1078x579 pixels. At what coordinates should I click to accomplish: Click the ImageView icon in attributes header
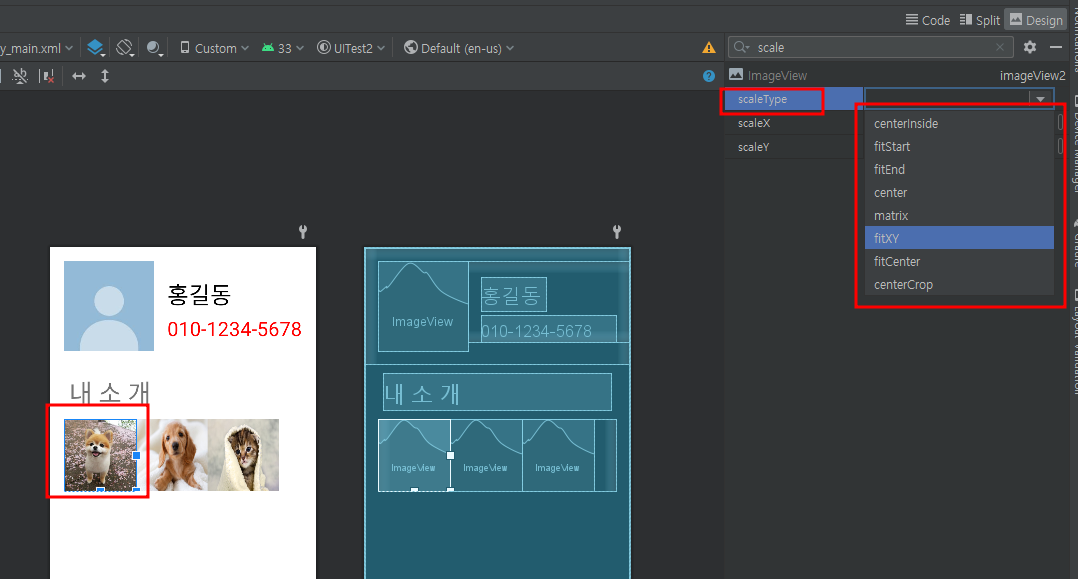736,74
